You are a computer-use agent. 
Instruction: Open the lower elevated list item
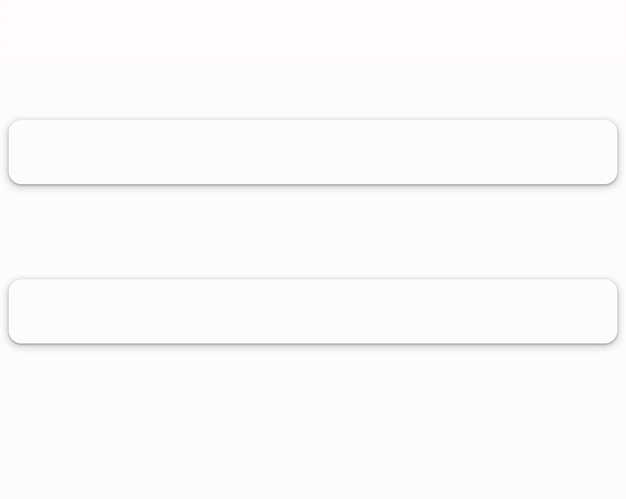click(313, 311)
